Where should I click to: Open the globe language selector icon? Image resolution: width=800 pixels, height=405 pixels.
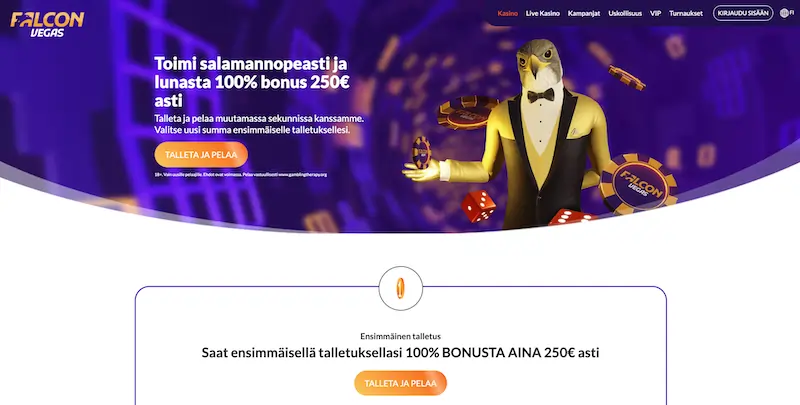click(x=784, y=13)
